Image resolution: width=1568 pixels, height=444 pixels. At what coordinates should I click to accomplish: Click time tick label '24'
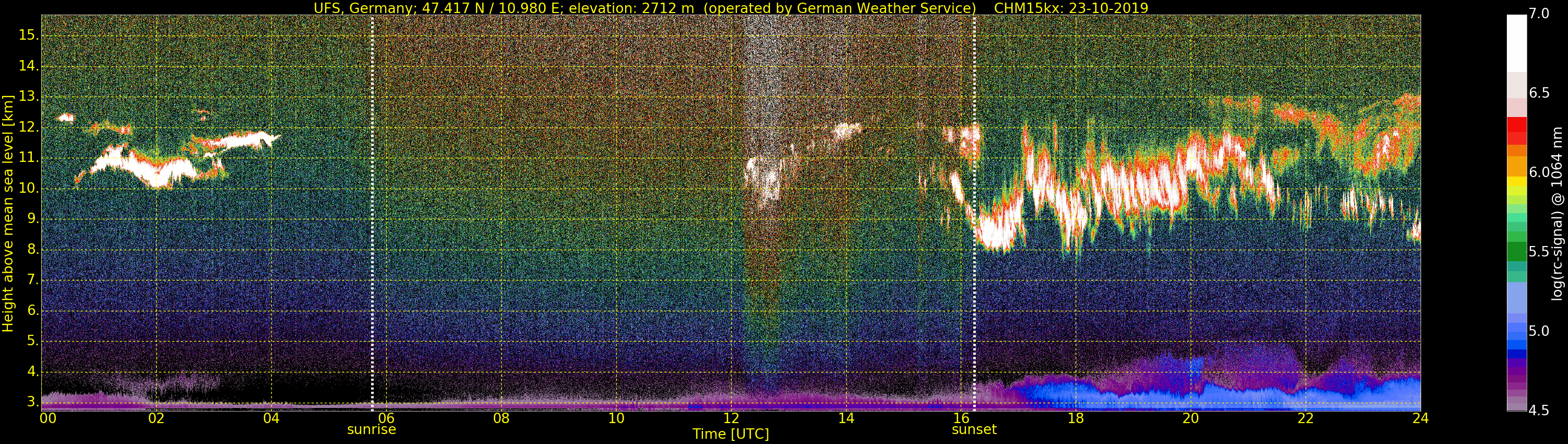coord(1421,418)
